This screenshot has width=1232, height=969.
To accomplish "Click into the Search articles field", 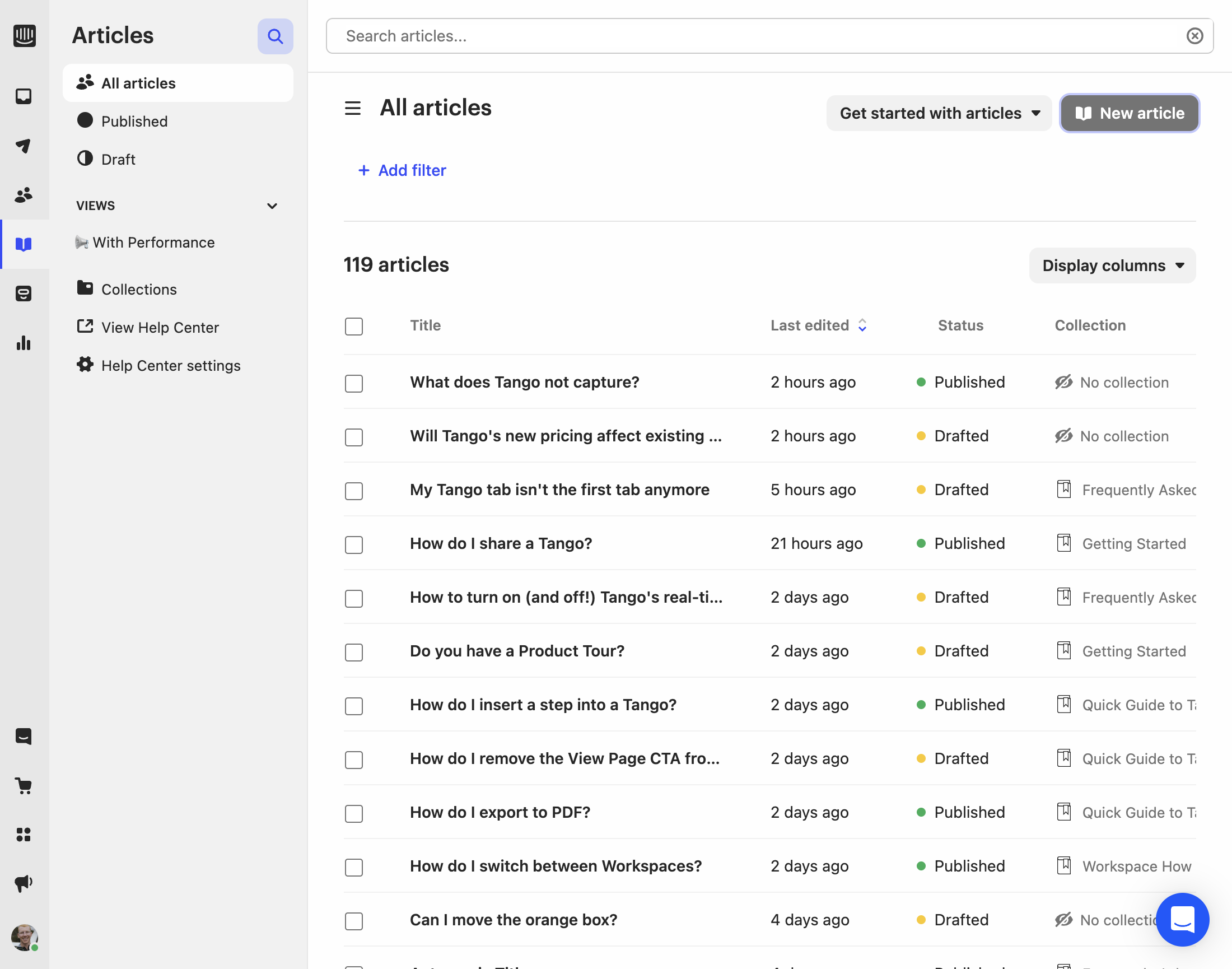I will point(769,36).
